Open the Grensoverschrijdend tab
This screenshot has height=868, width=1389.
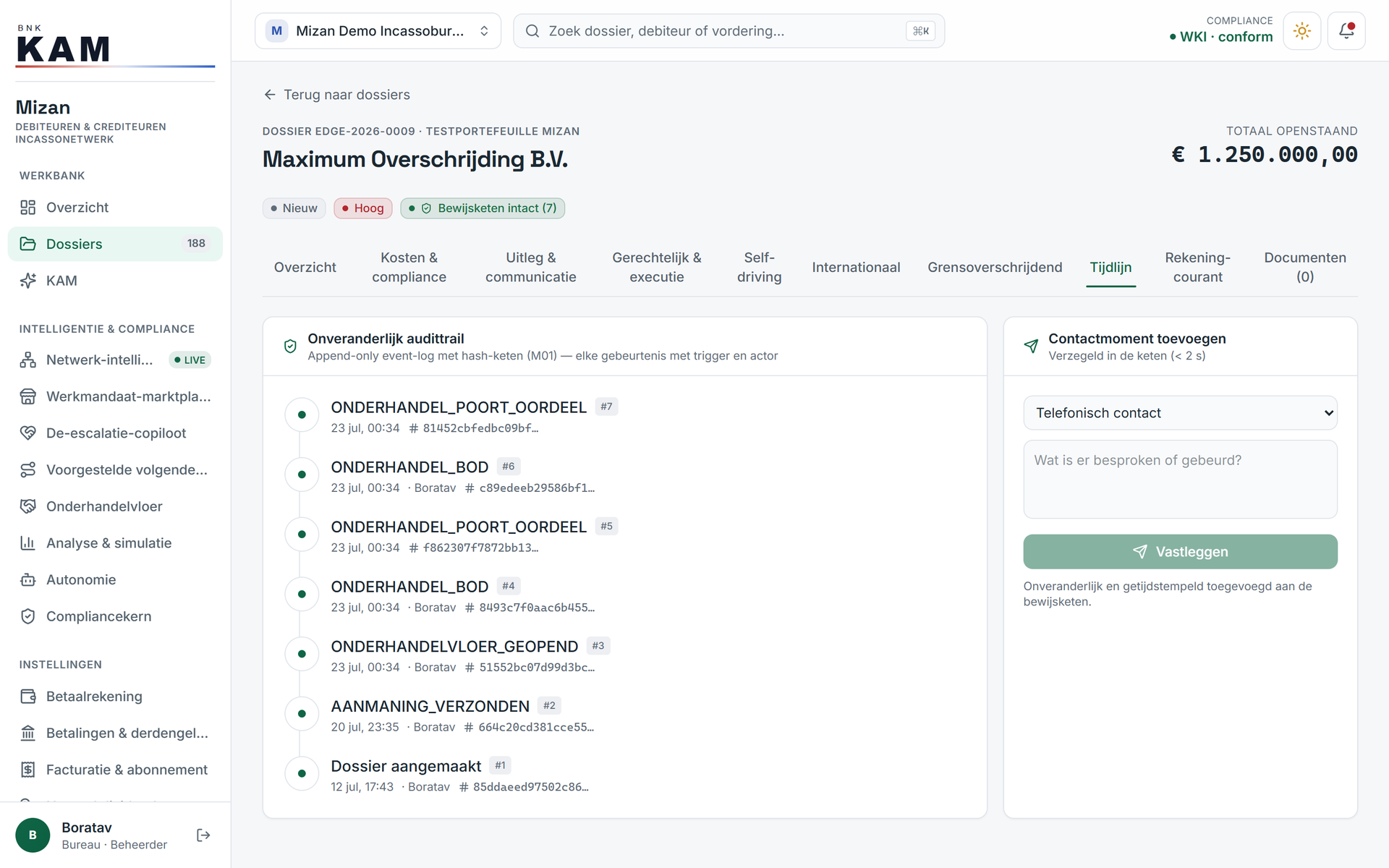coord(995,268)
